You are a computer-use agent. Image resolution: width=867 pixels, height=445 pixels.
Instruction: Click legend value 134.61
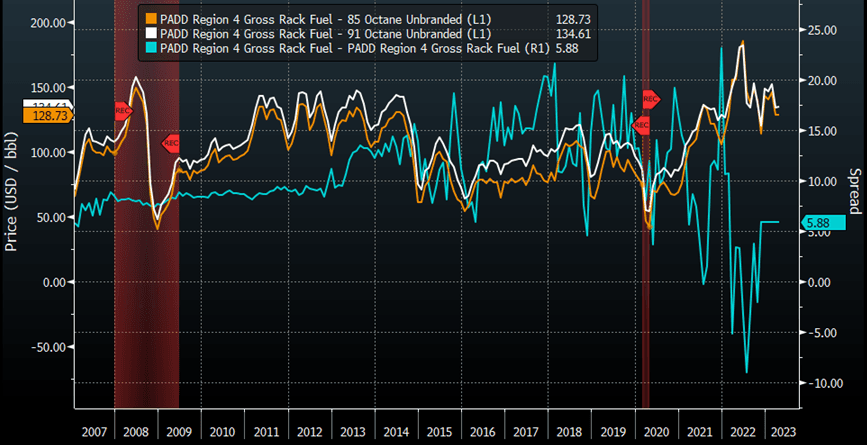coord(573,34)
